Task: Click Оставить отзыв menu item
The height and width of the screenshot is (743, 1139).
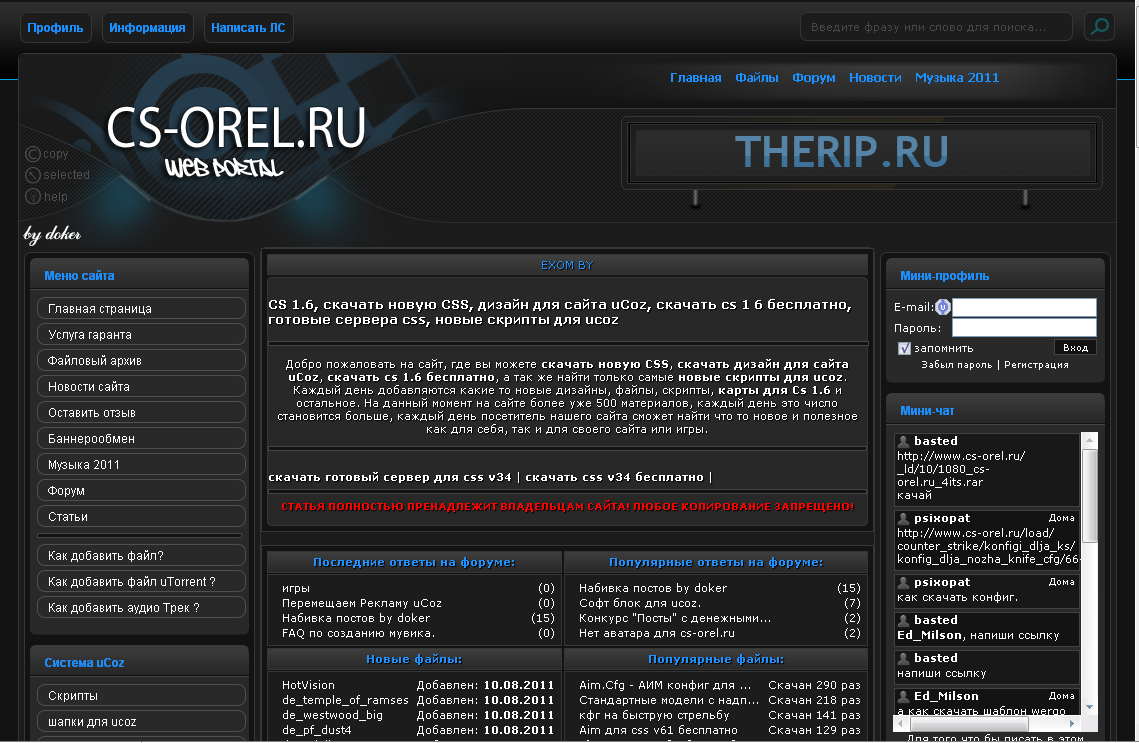Action: tap(141, 413)
